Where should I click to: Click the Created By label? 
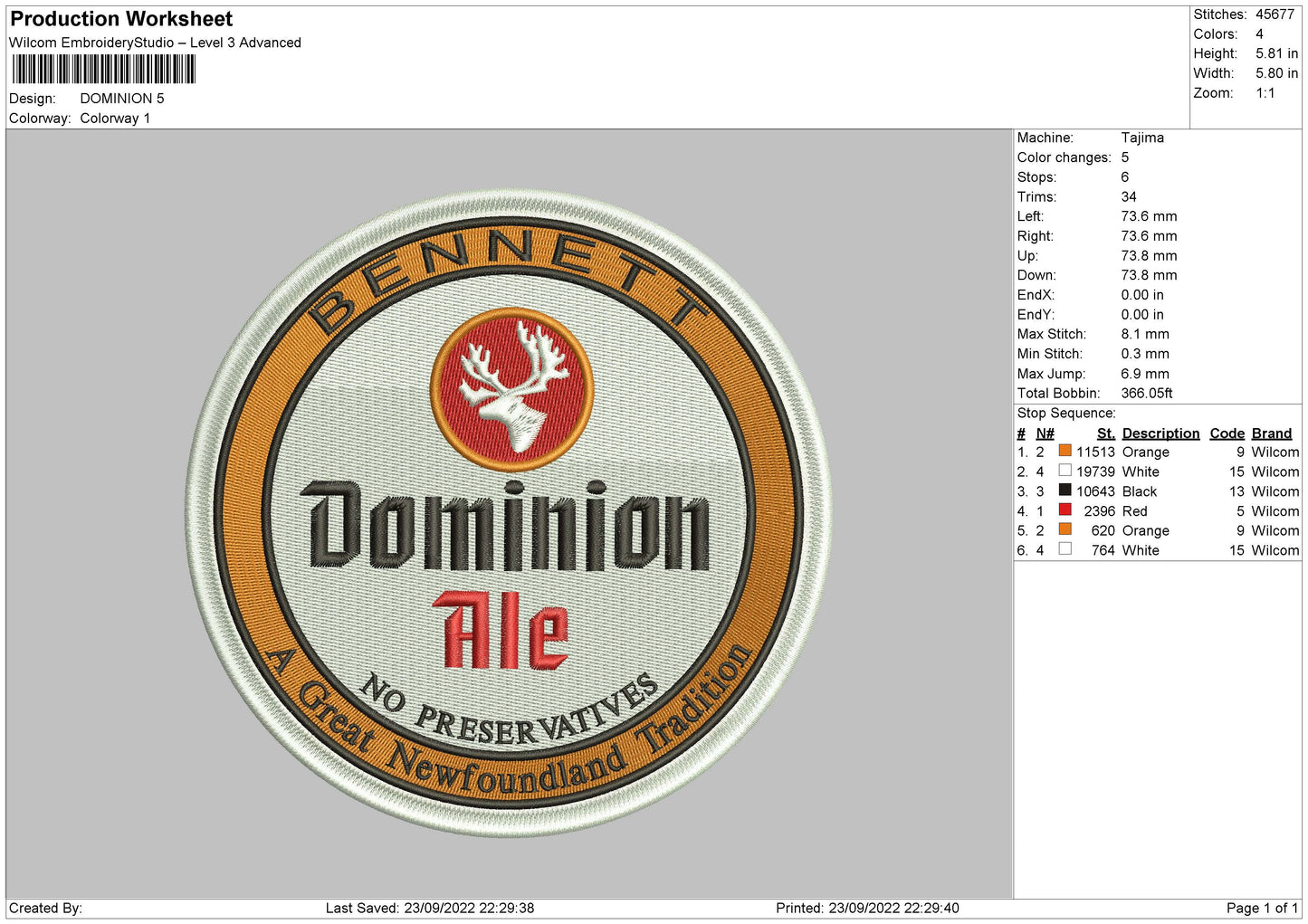(45, 908)
